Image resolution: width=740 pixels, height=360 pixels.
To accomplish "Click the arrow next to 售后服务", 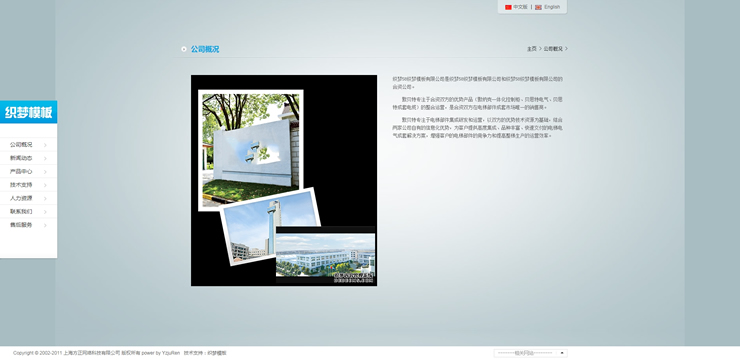I will point(45,225).
